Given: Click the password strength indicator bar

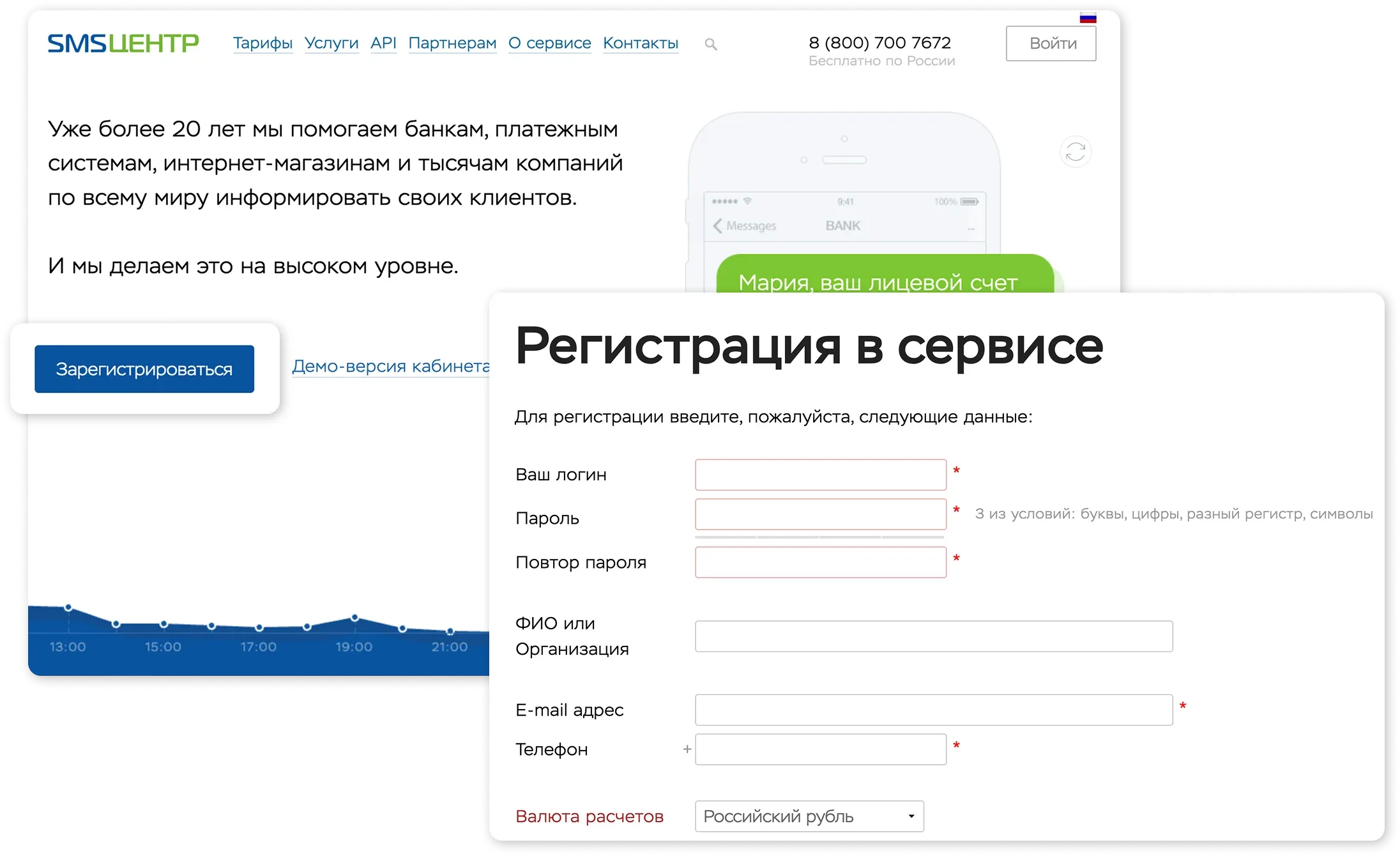Looking at the screenshot, I should tap(821, 538).
